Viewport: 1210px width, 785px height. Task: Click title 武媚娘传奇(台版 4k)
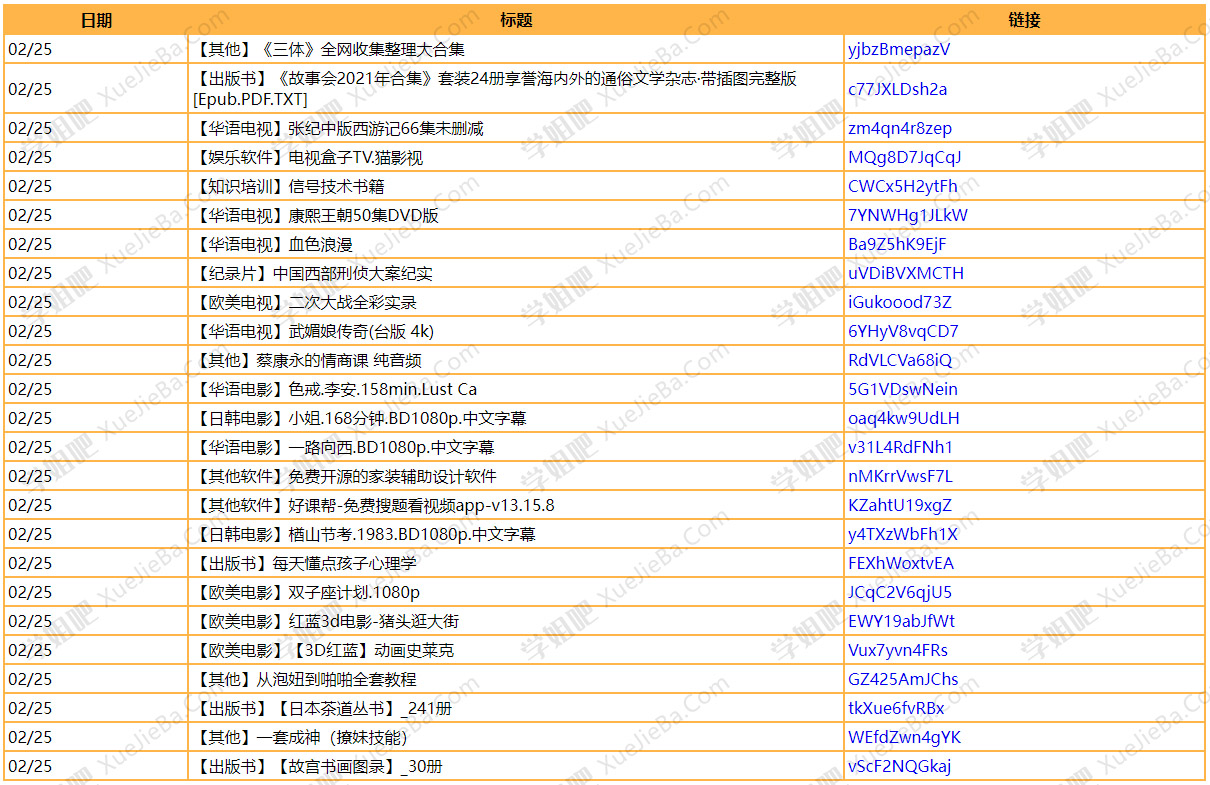click(x=361, y=331)
